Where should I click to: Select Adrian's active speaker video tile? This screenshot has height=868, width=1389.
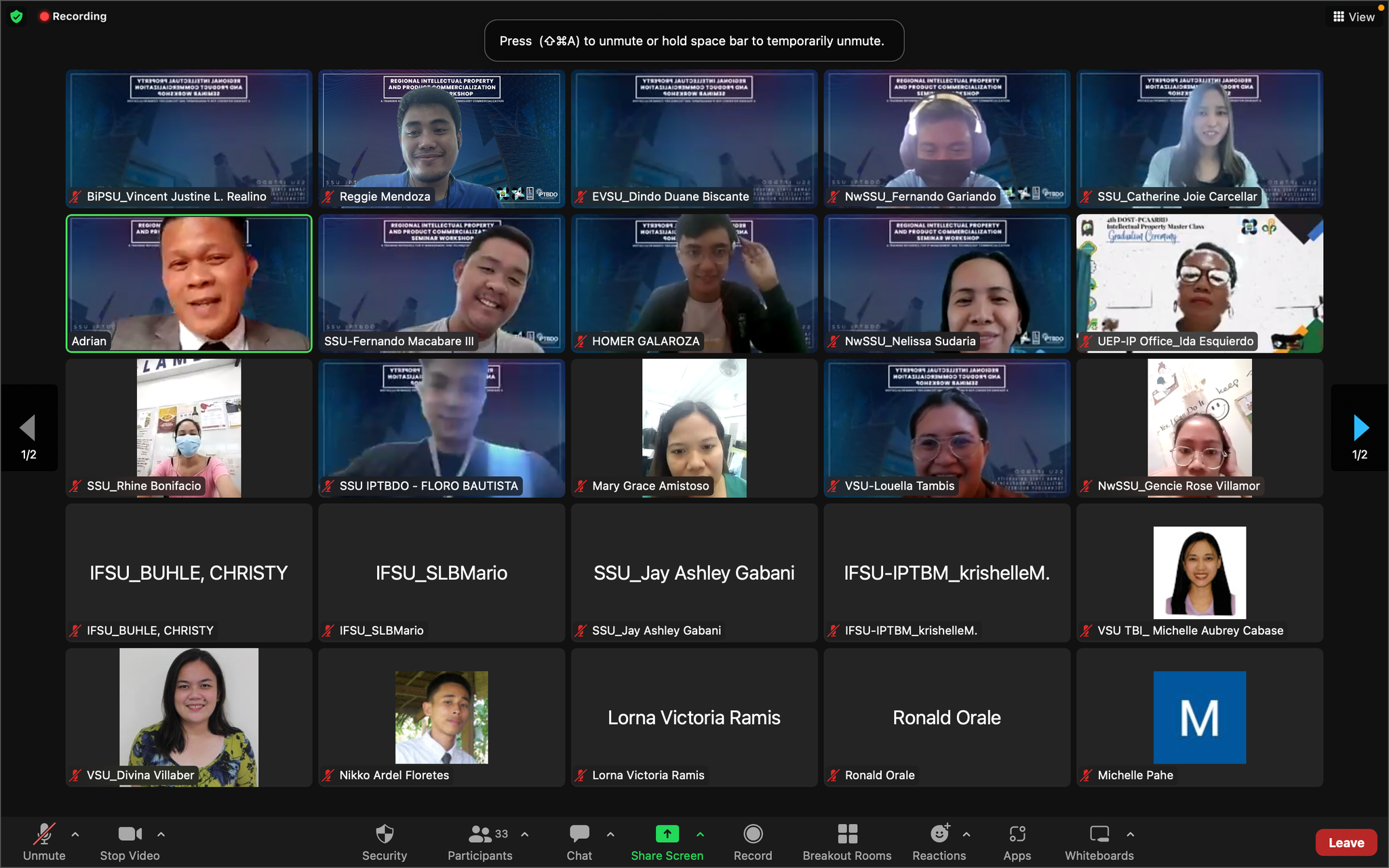189,283
